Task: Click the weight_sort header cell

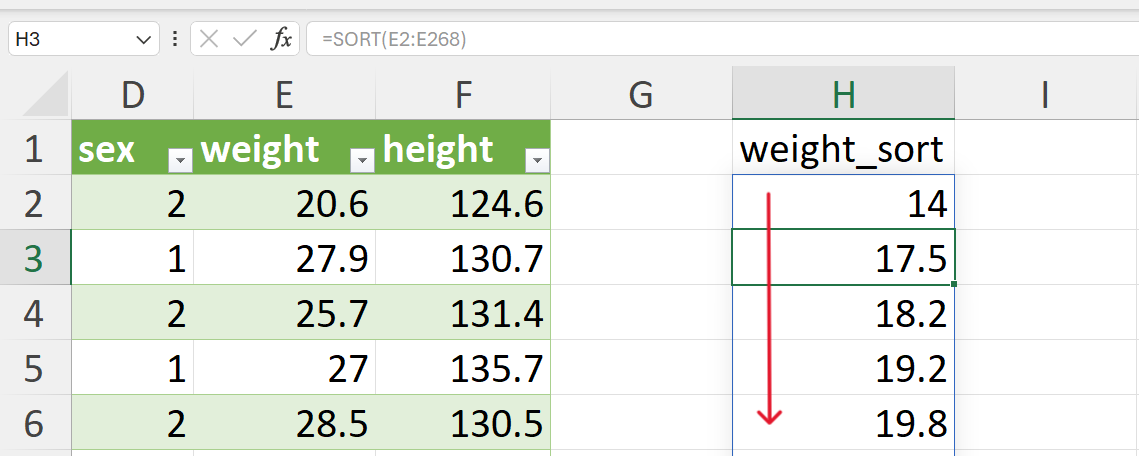Action: click(843, 148)
